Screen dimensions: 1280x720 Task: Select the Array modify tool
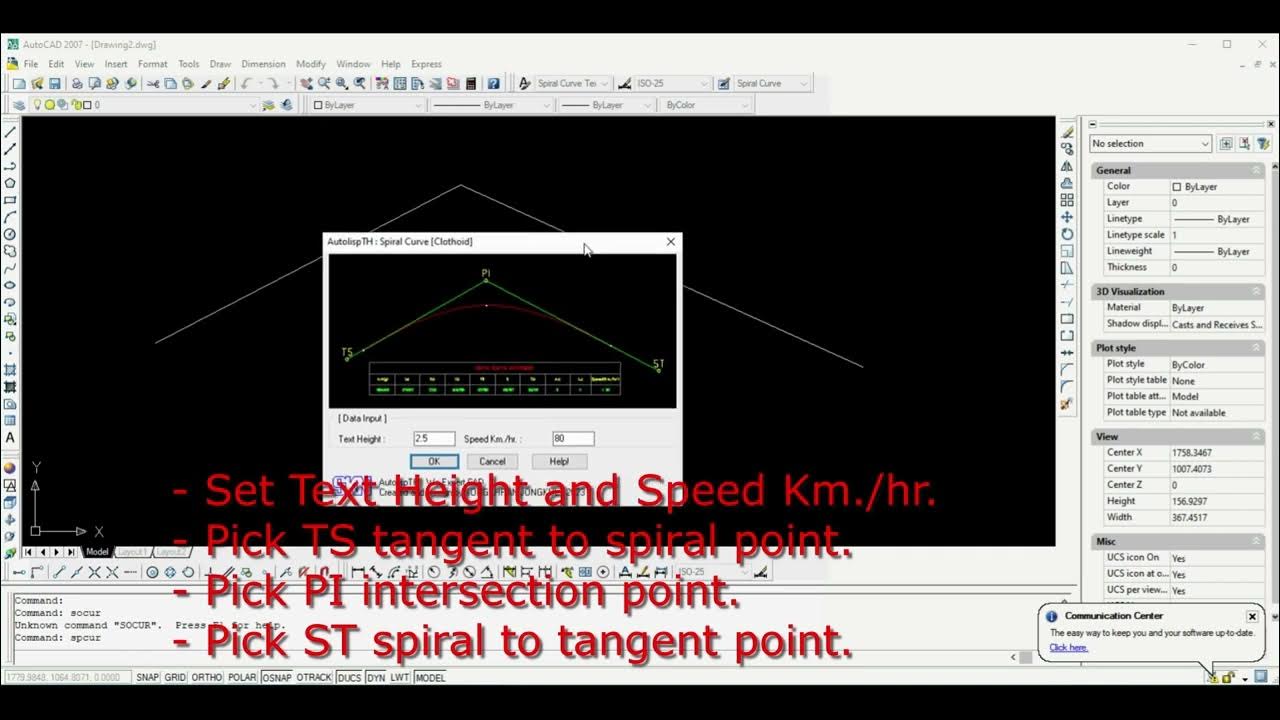[x=1067, y=200]
